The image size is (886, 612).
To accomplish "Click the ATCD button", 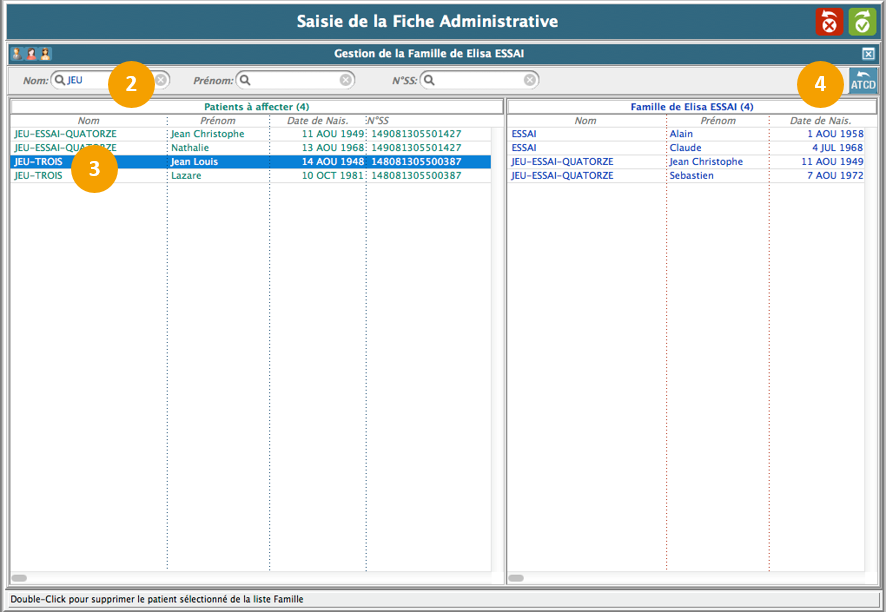I will pyautogui.click(x=862, y=81).
